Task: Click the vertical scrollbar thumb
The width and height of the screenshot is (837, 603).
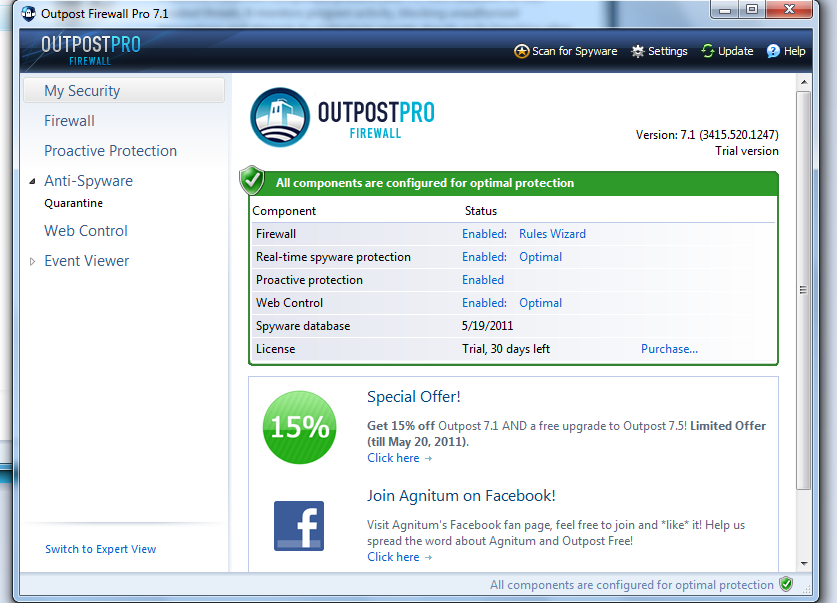Action: [803, 290]
